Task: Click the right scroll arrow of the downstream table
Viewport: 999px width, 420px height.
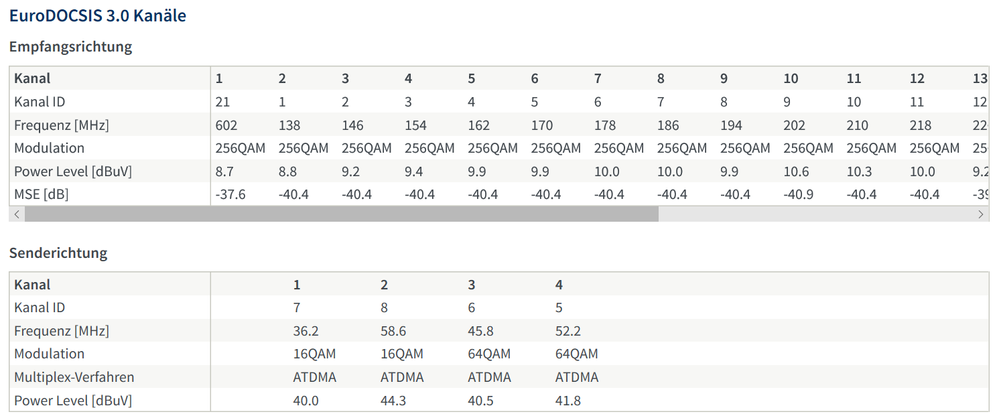Action: point(981,214)
